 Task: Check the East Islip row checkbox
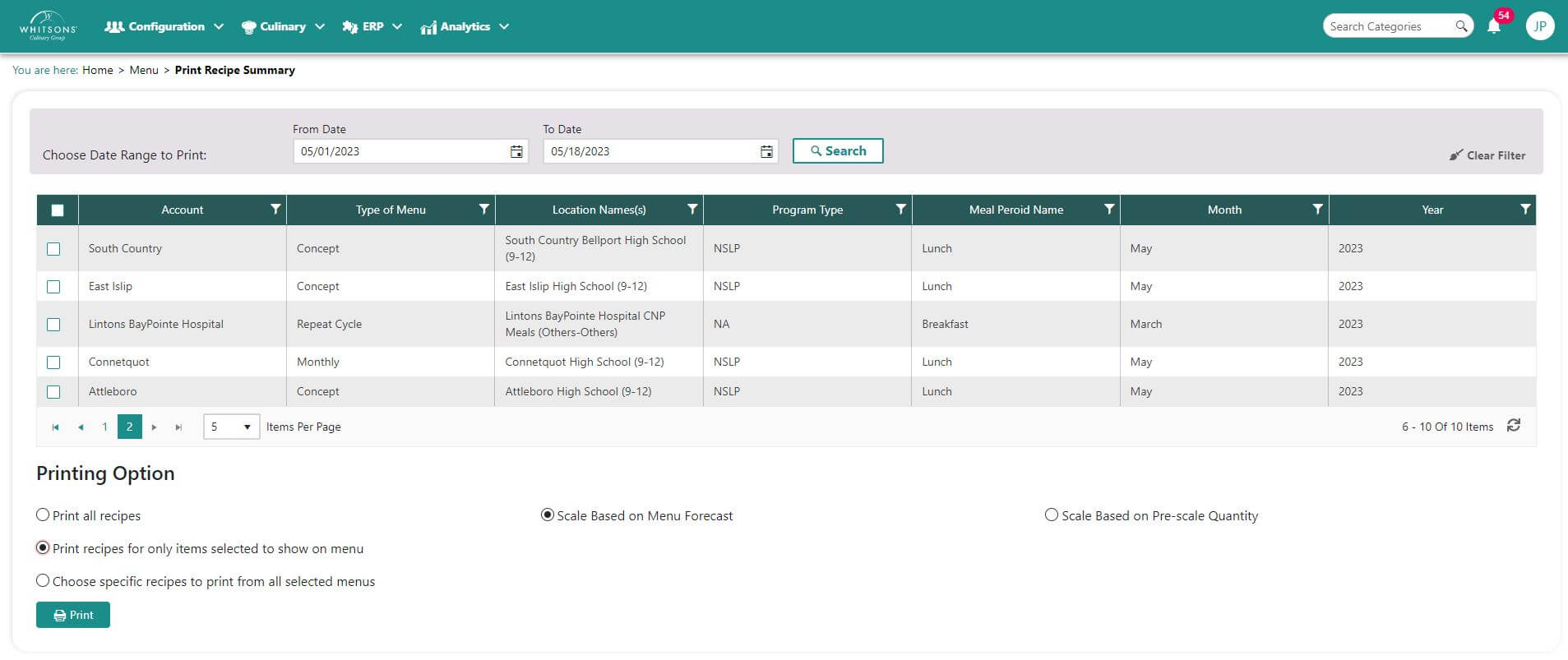point(53,287)
